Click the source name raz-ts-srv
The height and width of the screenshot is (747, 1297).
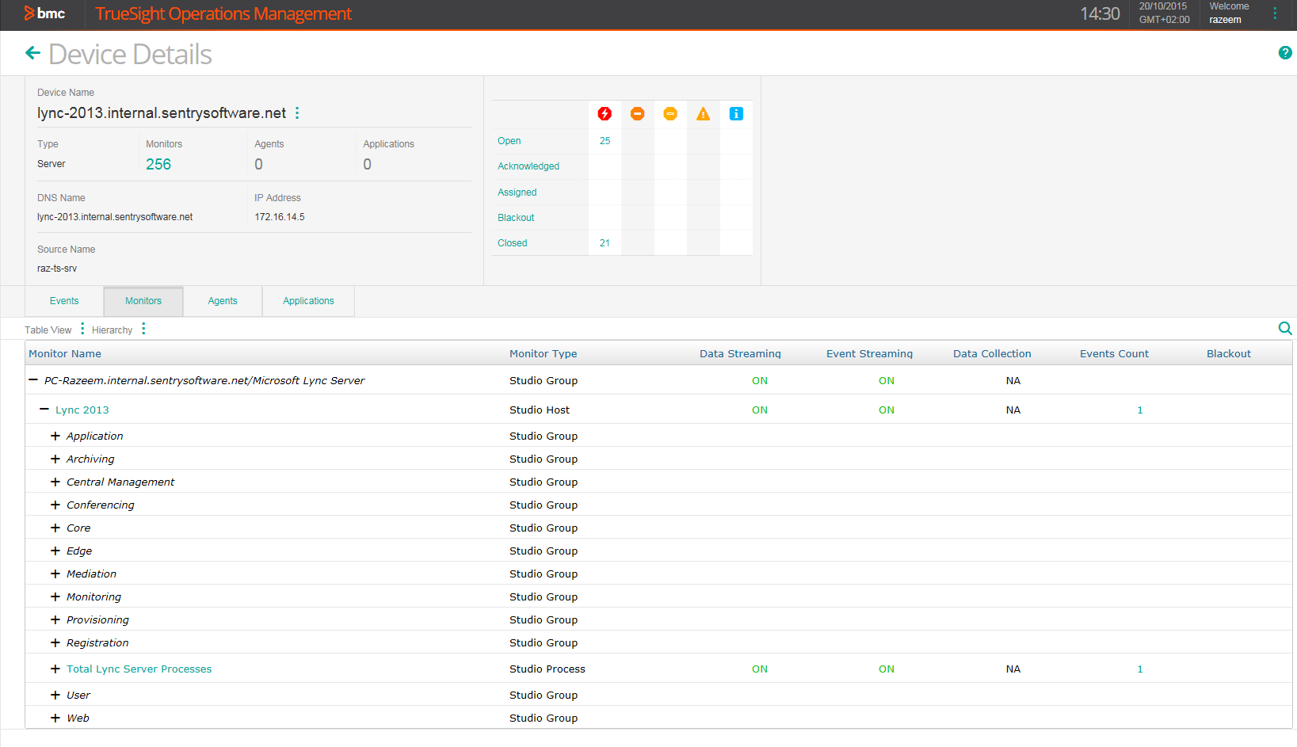(x=57, y=268)
